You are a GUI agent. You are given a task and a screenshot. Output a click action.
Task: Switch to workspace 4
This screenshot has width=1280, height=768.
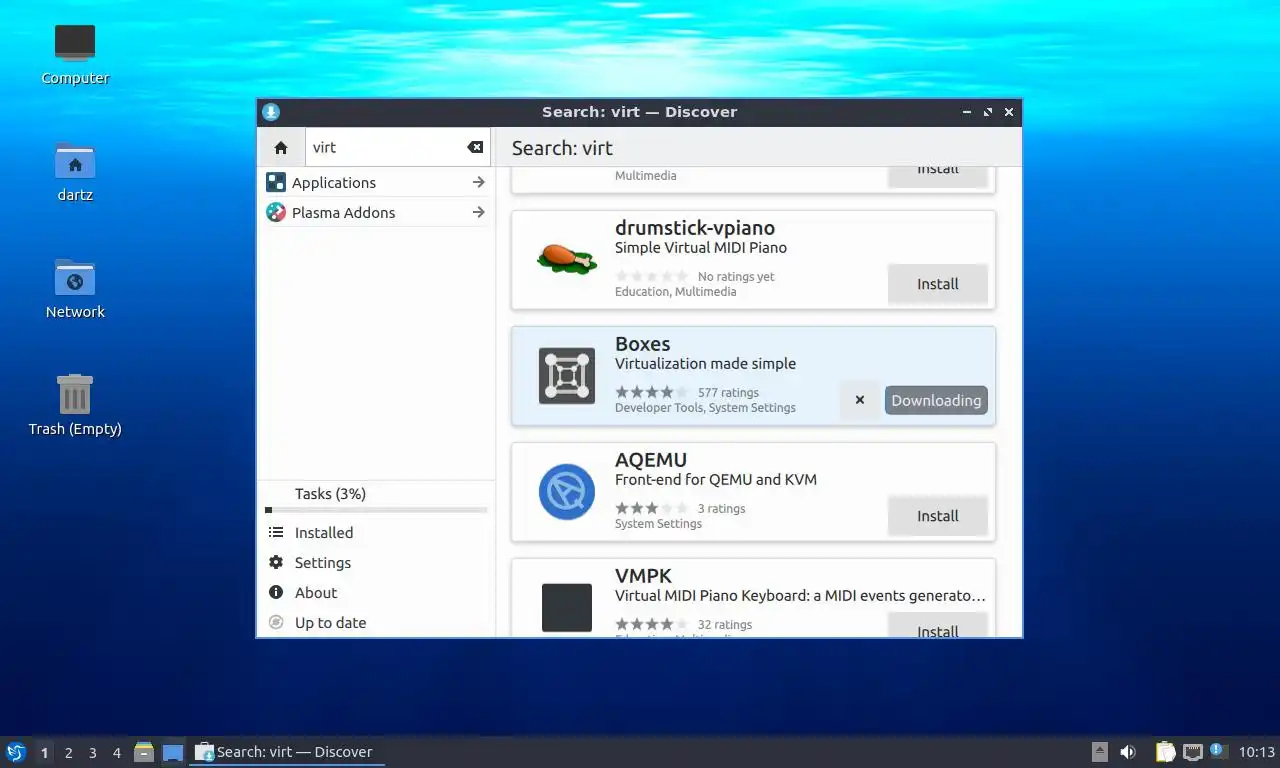116,752
